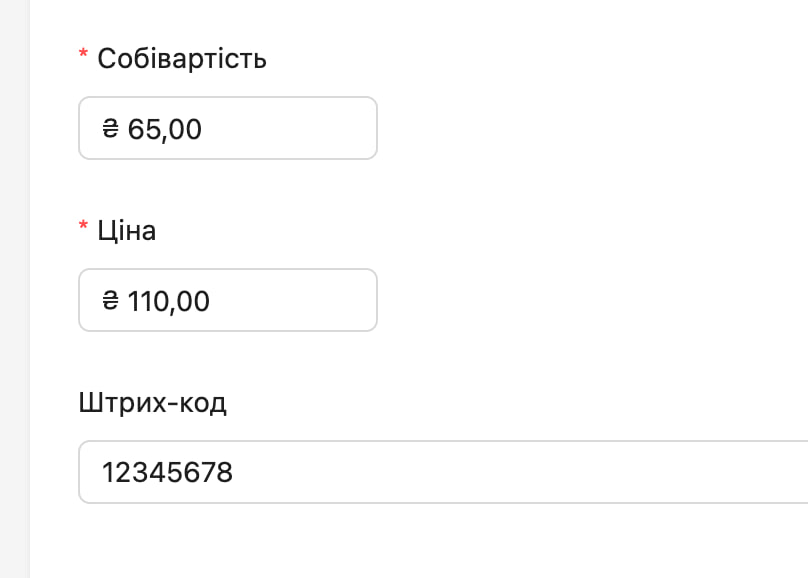The width and height of the screenshot is (808, 578).
Task: Click the red asterisk beside Ціна
Action: pyautogui.click(x=83, y=226)
